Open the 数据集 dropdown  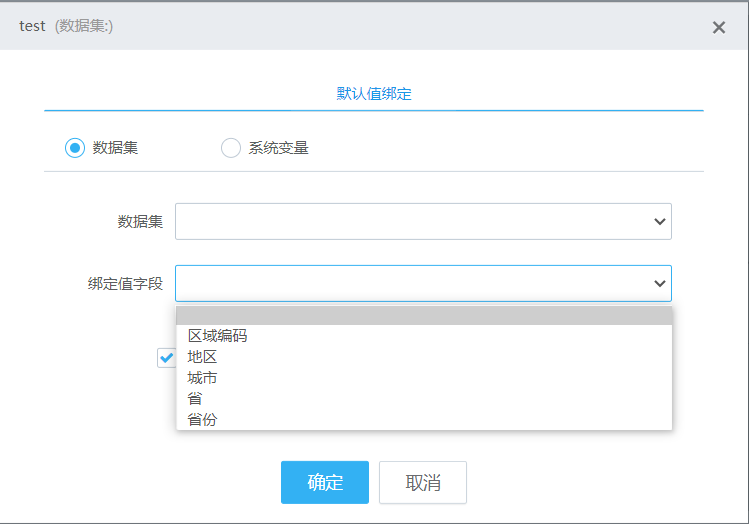pos(423,222)
